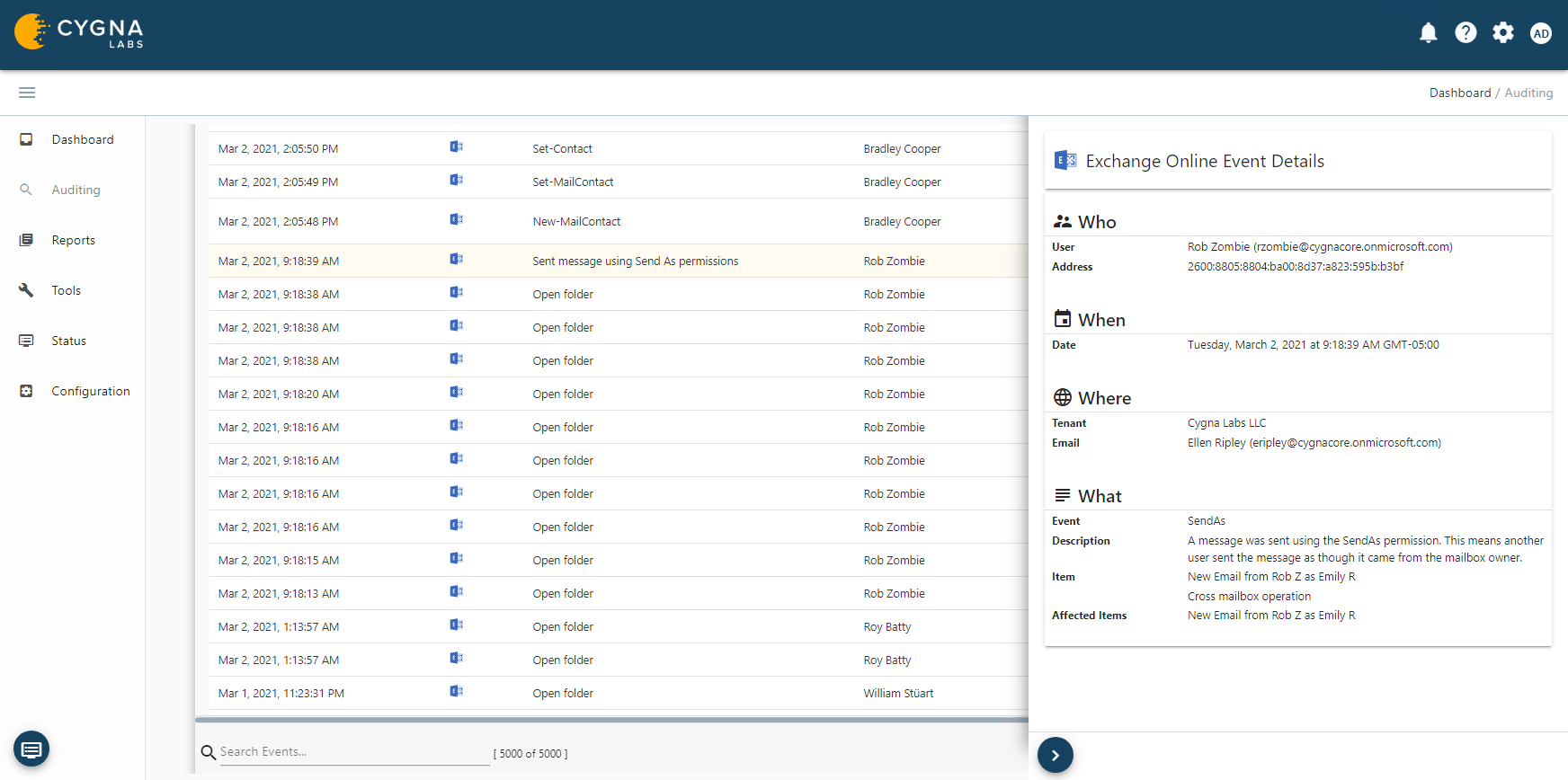Click the help question mark icon
Image resolution: width=1568 pixels, height=780 pixels.
point(1466,33)
